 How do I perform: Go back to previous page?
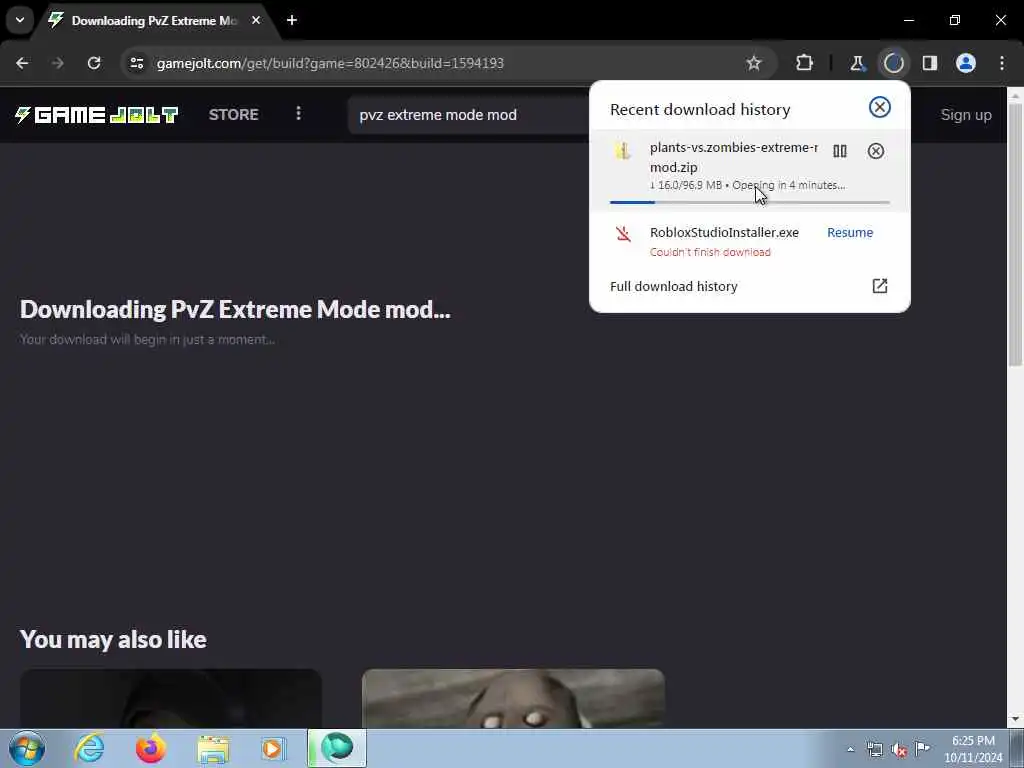coord(22,63)
